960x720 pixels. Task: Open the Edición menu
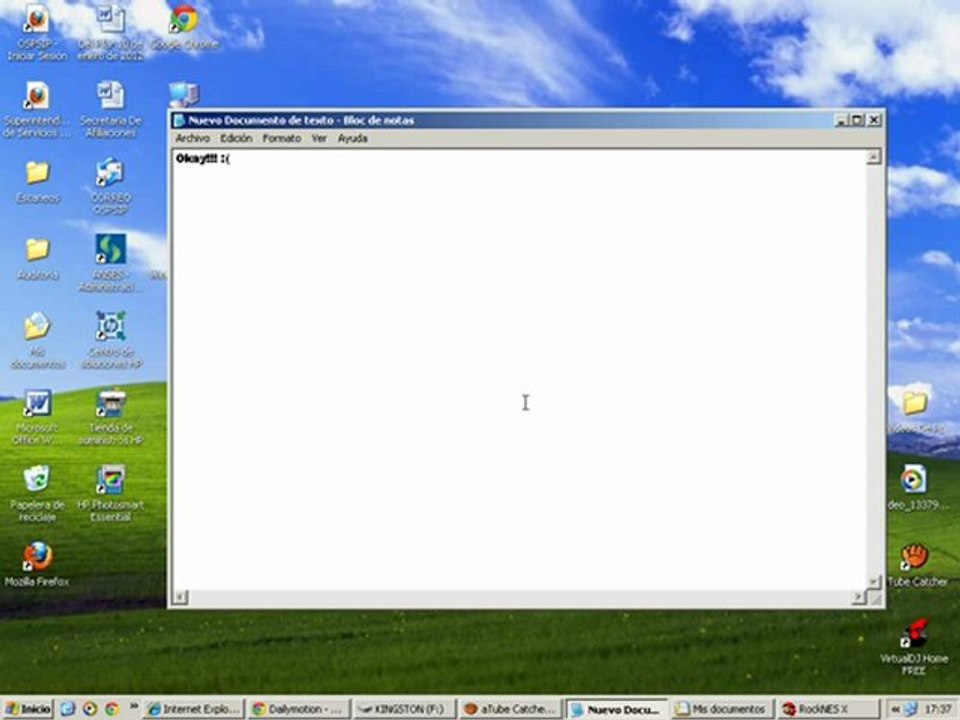coord(236,138)
